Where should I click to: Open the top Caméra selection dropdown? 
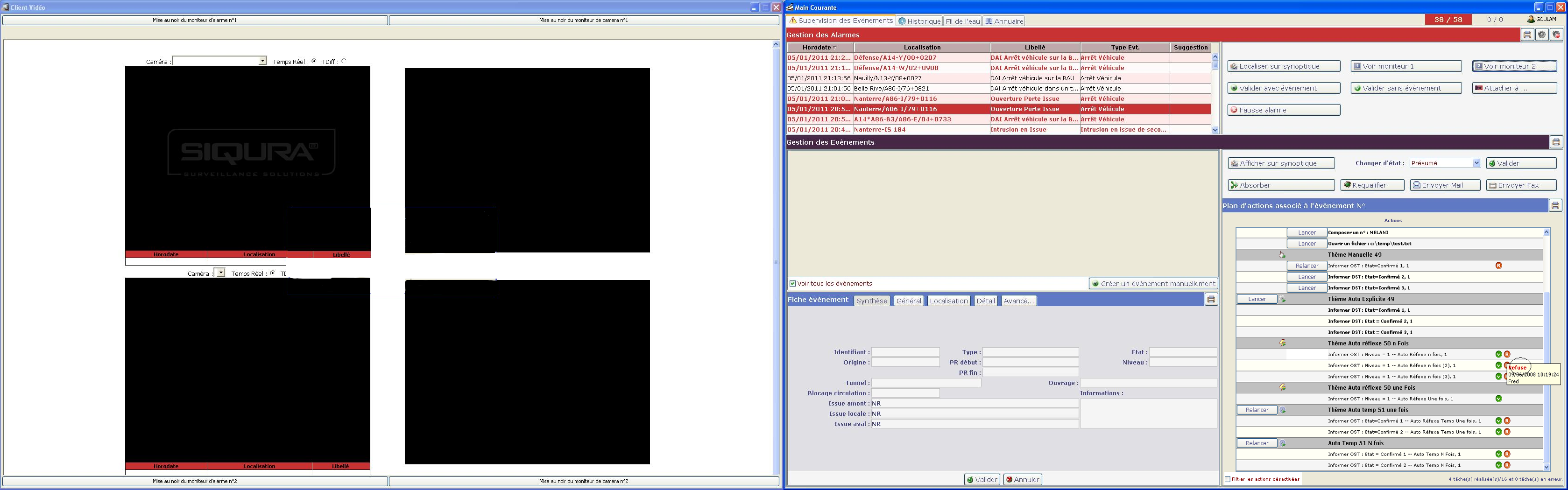click(x=262, y=61)
